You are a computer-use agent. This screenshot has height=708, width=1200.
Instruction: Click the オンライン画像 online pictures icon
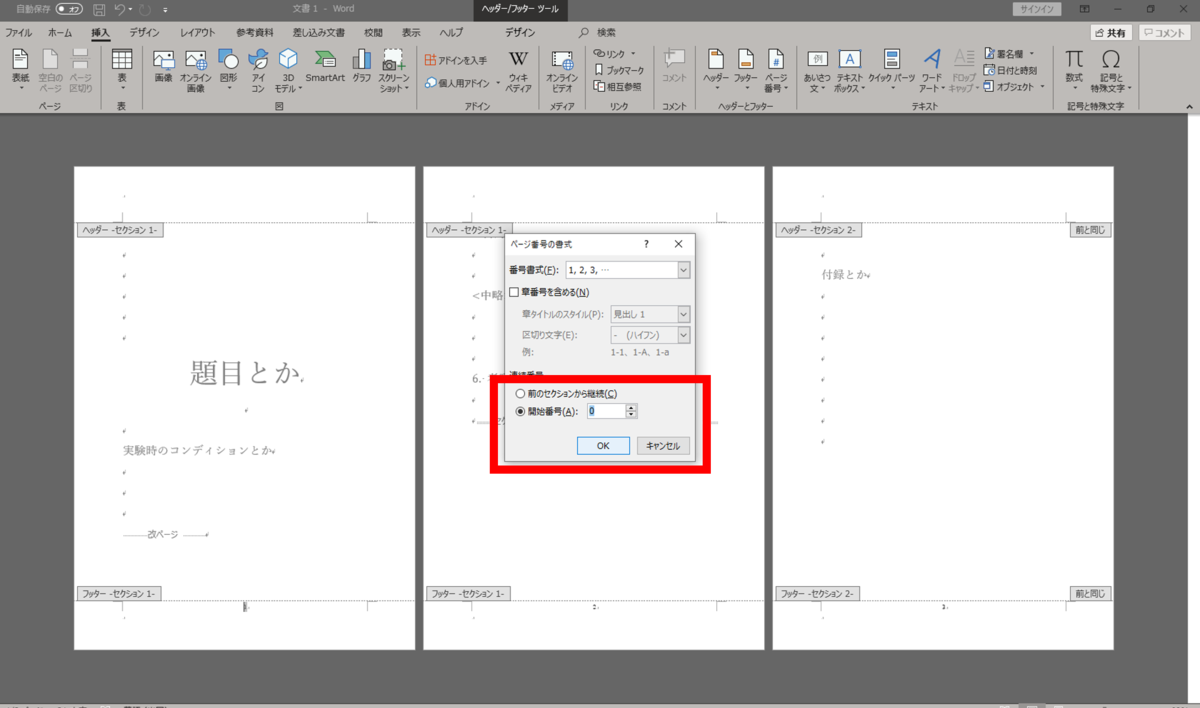pyautogui.click(x=196, y=70)
